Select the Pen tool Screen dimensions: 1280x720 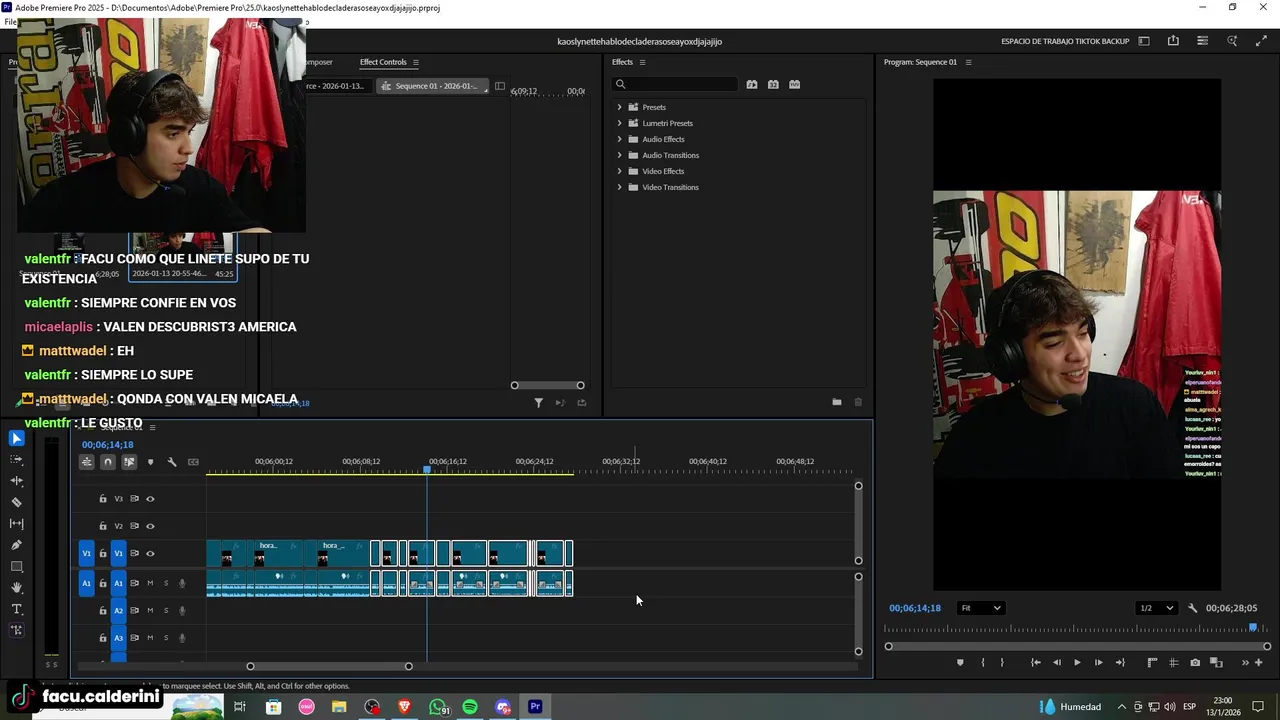click(16, 545)
